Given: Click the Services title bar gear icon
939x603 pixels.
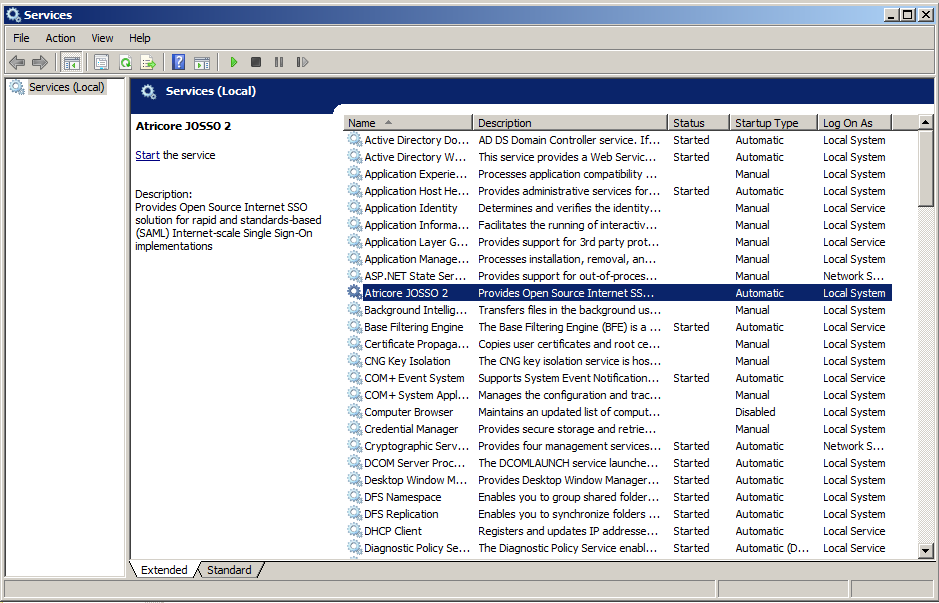Looking at the screenshot, I should click(x=13, y=14).
